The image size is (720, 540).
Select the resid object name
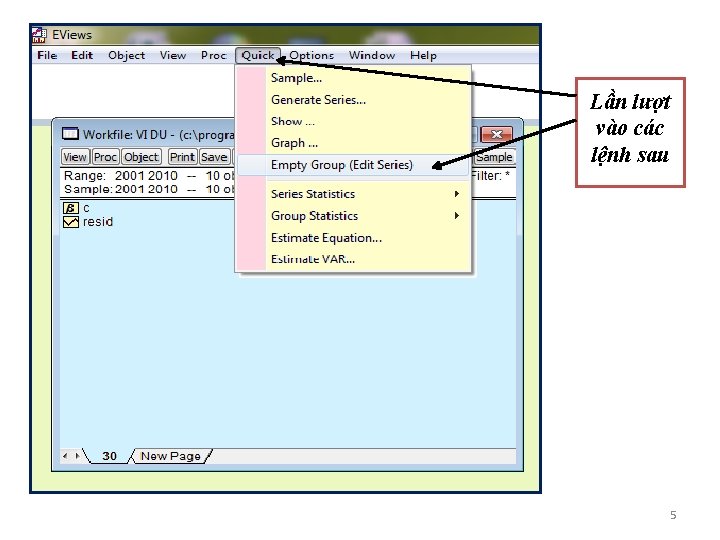click(97, 222)
